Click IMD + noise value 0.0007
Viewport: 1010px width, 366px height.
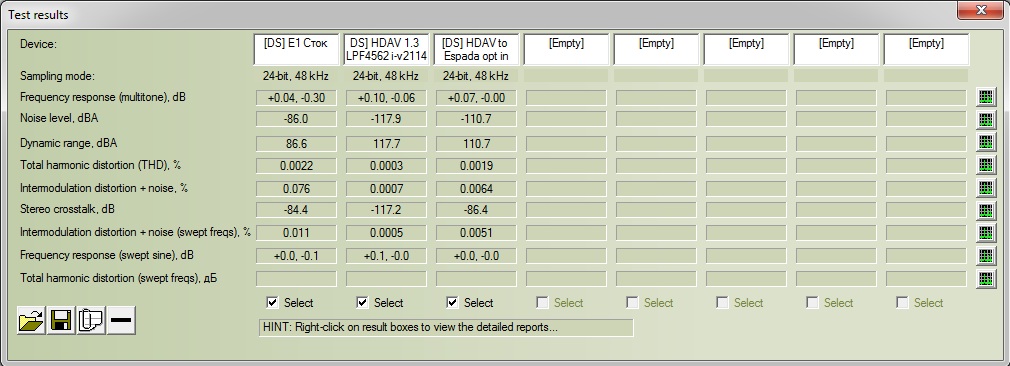(x=386, y=189)
